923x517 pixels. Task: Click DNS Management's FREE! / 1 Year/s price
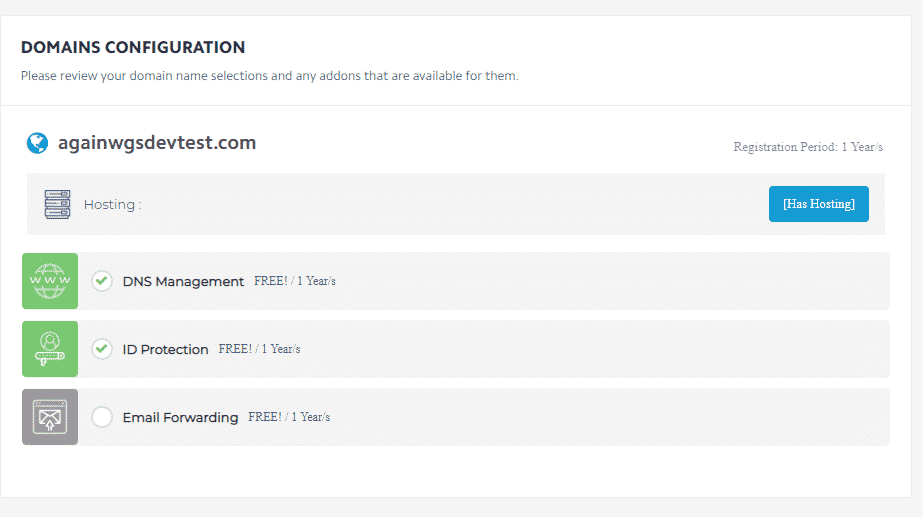click(295, 281)
